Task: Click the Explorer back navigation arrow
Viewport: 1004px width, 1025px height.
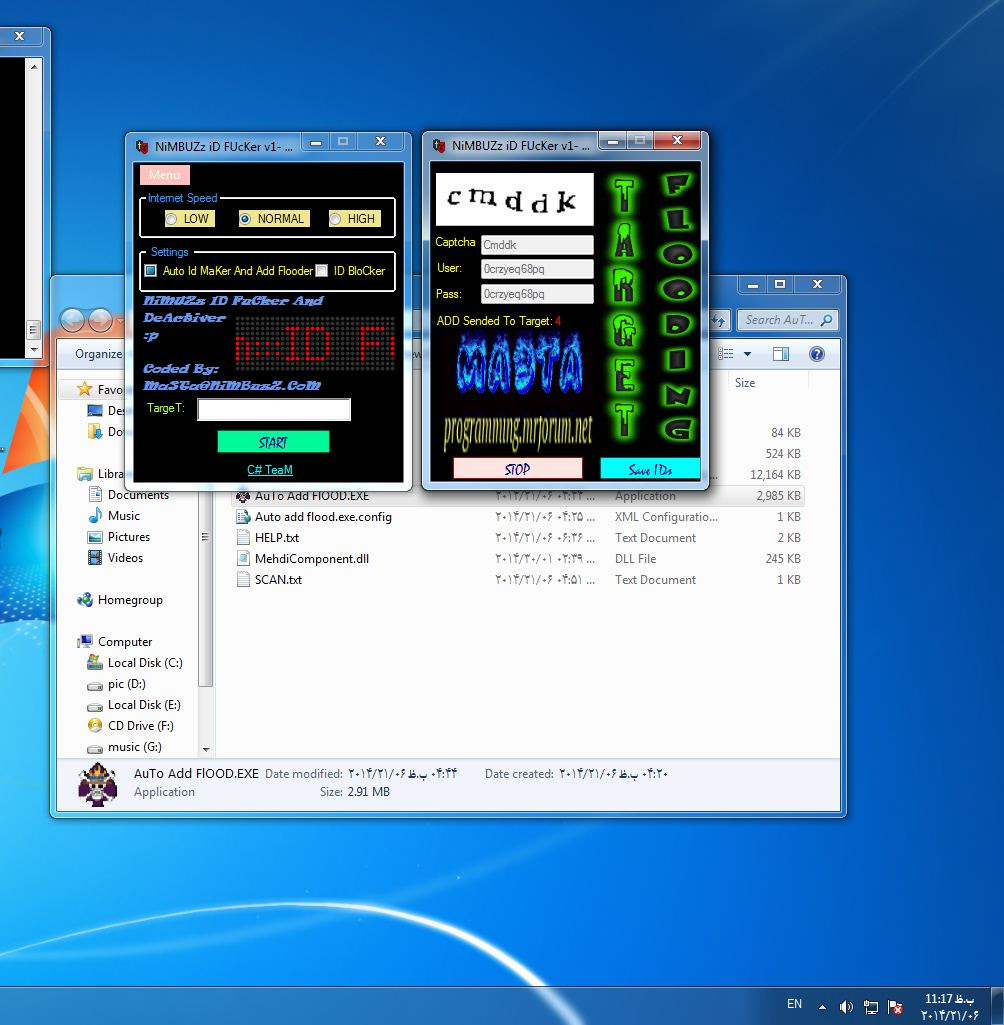Action: click(x=73, y=320)
